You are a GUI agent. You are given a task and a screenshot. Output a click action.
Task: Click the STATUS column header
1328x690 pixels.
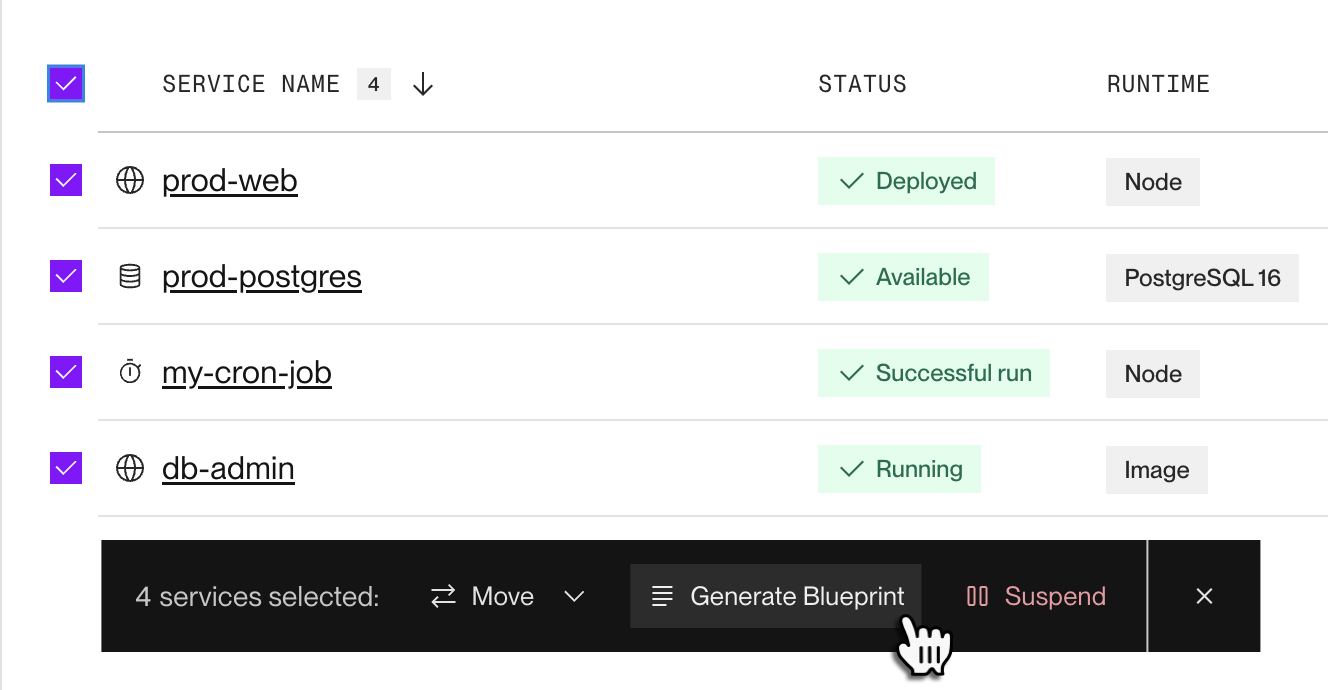coord(862,84)
